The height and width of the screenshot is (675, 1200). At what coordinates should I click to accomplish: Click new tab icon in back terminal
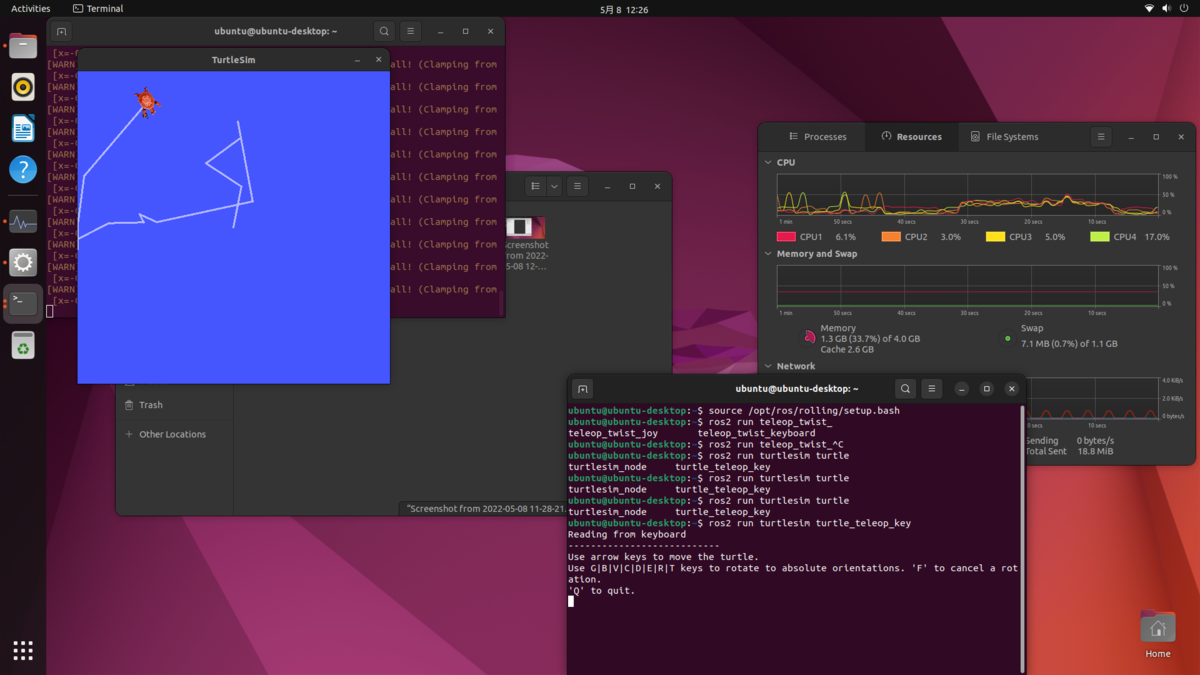(x=61, y=32)
